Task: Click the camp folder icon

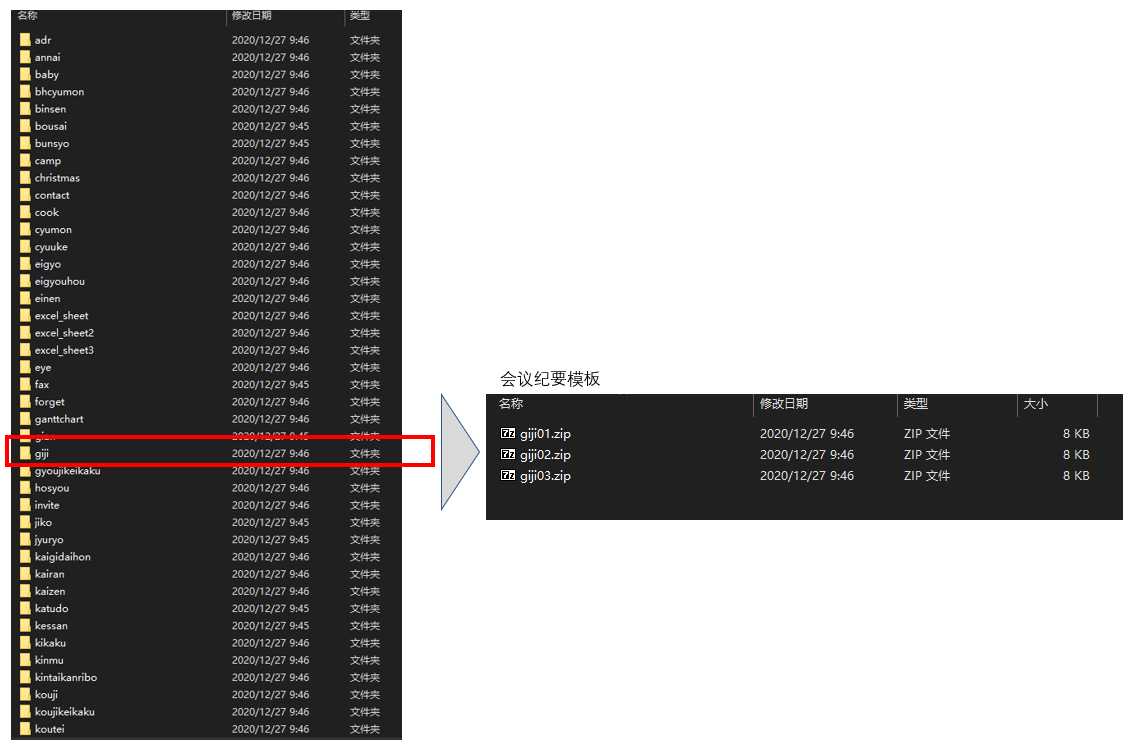Action: (x=25, y=161)
